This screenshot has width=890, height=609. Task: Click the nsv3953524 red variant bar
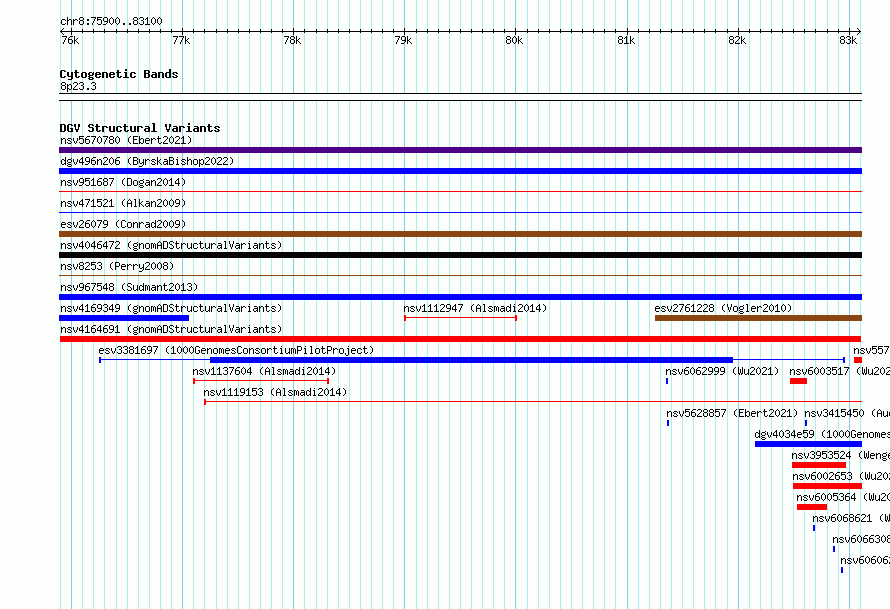[x=819, y=465]
